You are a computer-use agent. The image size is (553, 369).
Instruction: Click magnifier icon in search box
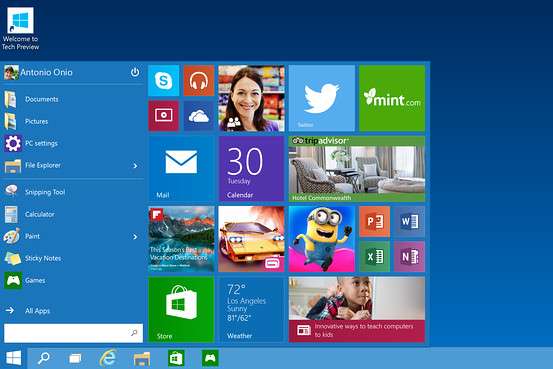(x=134, y=333)
